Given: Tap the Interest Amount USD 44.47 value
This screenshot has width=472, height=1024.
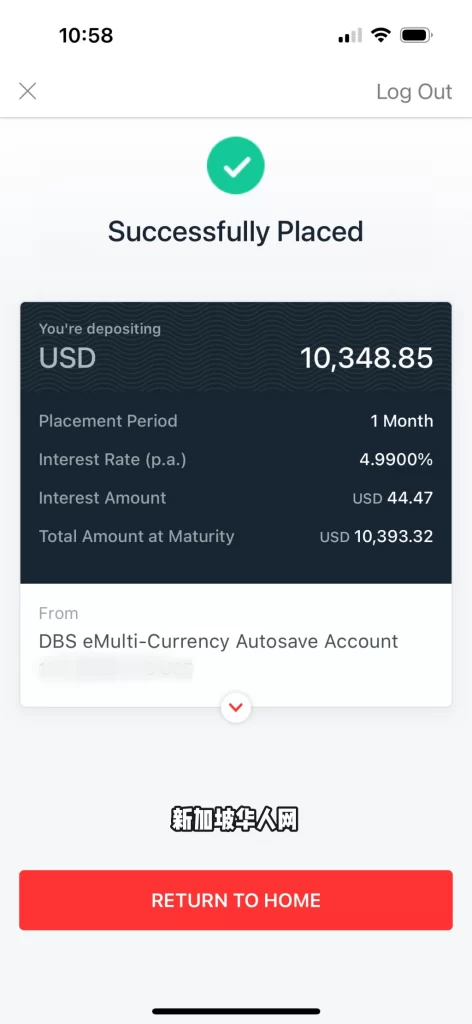Looking at the screenshot, I should (x=393, y=498).
